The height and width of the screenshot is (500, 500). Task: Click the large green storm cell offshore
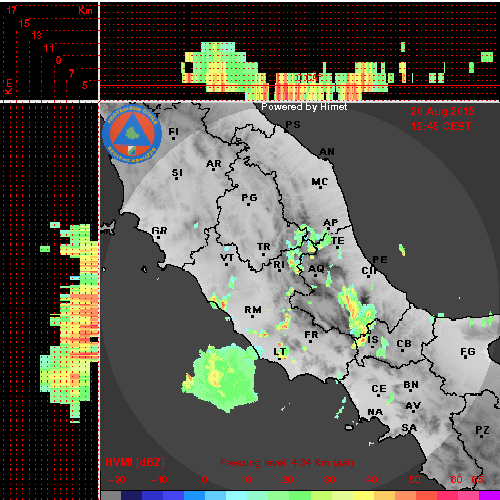click(x=222, y=377)
